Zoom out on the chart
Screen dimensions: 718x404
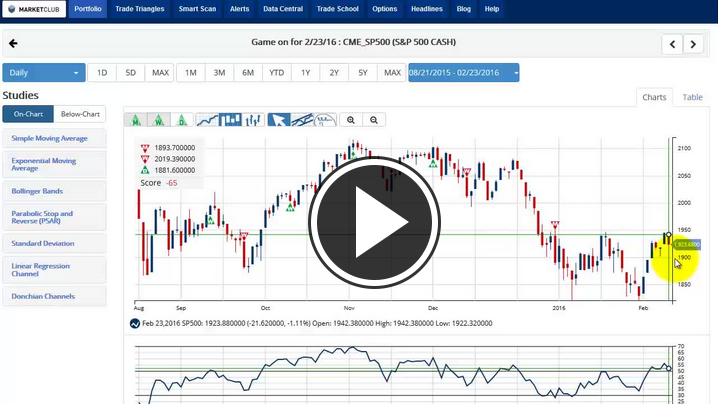point(374,120)
